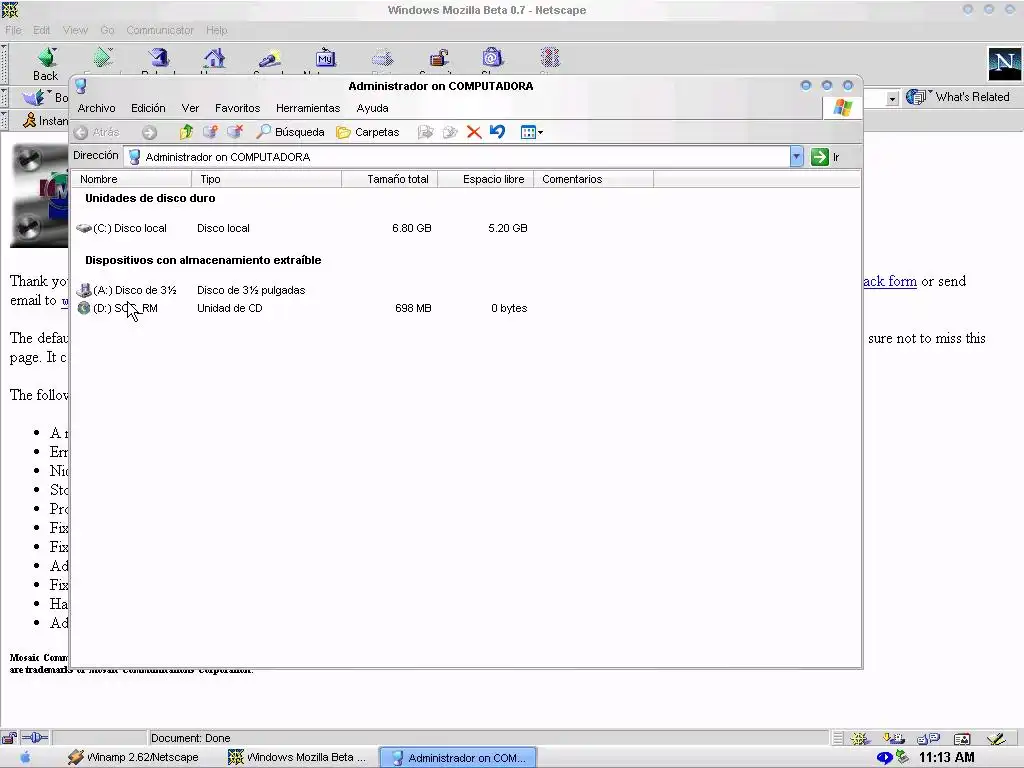Open the Dirección address bar dropdown
Viewport: 1024px width, 768px height.
tap(796, 157)
